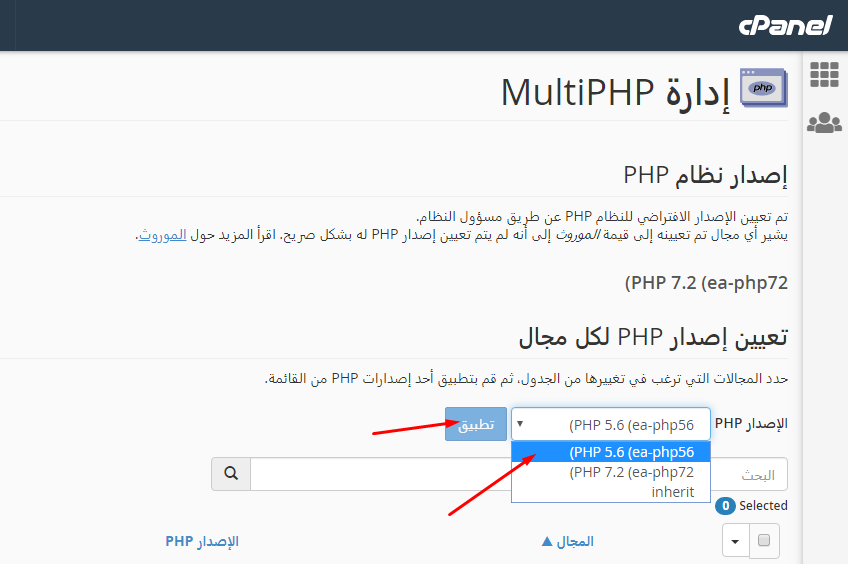The height and width of the screenshot is (564, 848).
Task: Expand the selection options caret dropdown
Action: 736,541
